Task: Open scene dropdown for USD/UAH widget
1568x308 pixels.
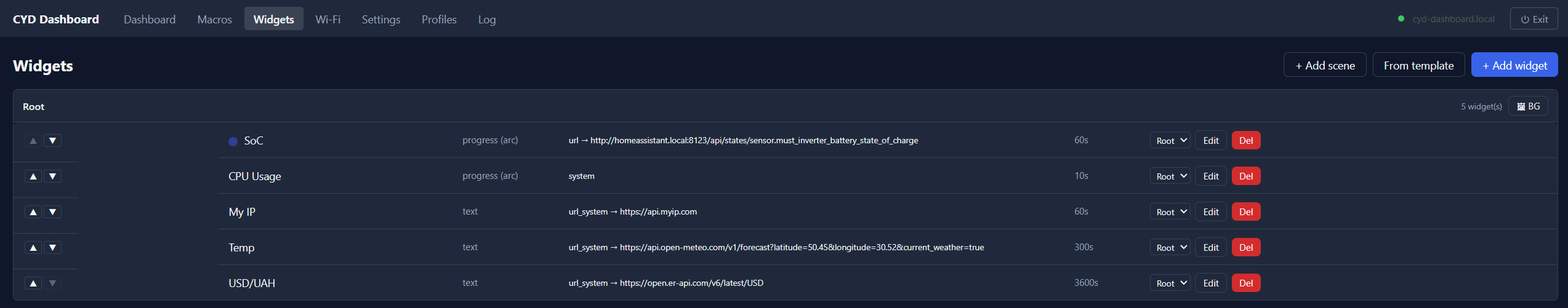Action: (x=1170, y=283)
